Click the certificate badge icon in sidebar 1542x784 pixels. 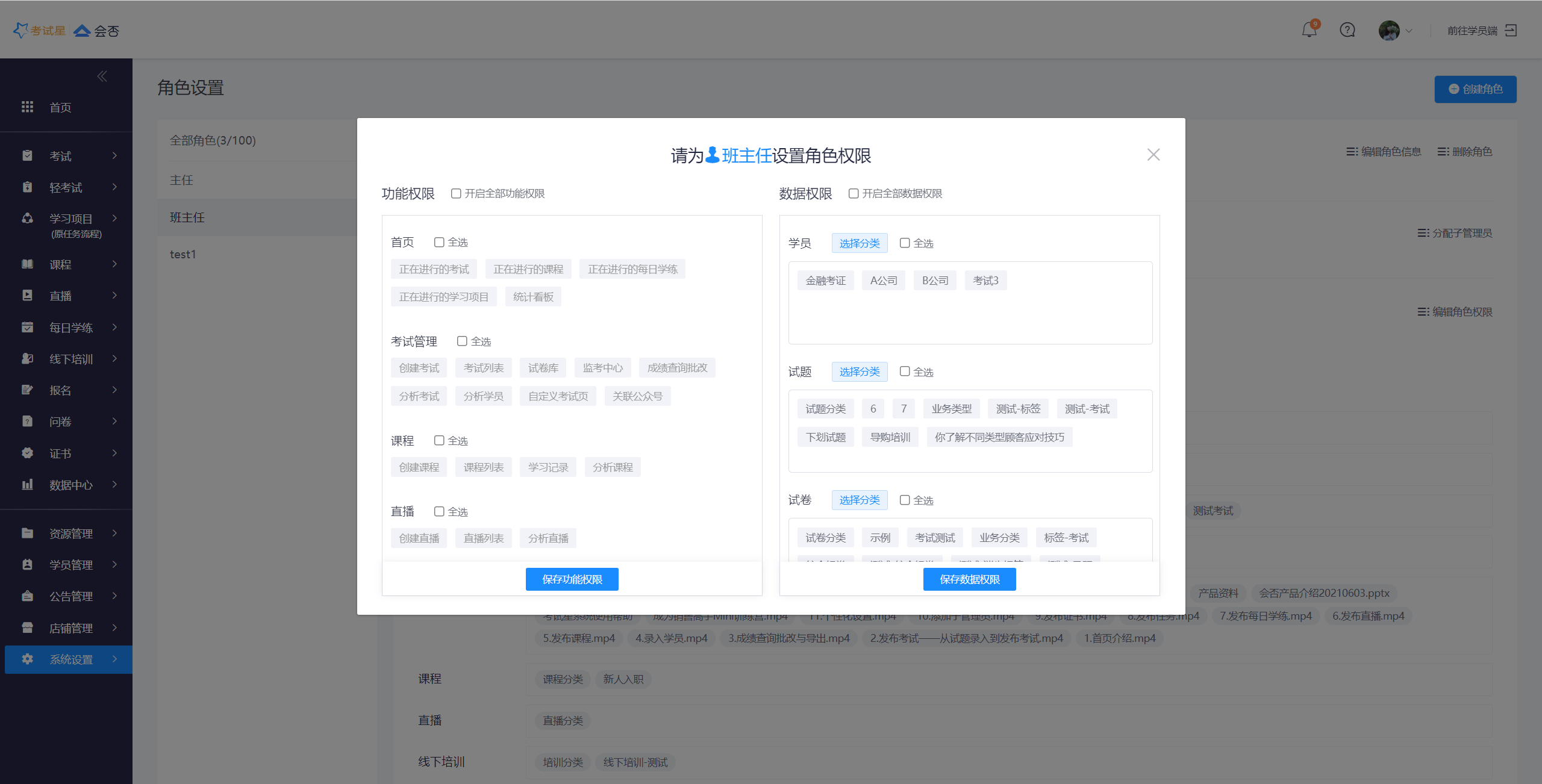pos(27,453)
